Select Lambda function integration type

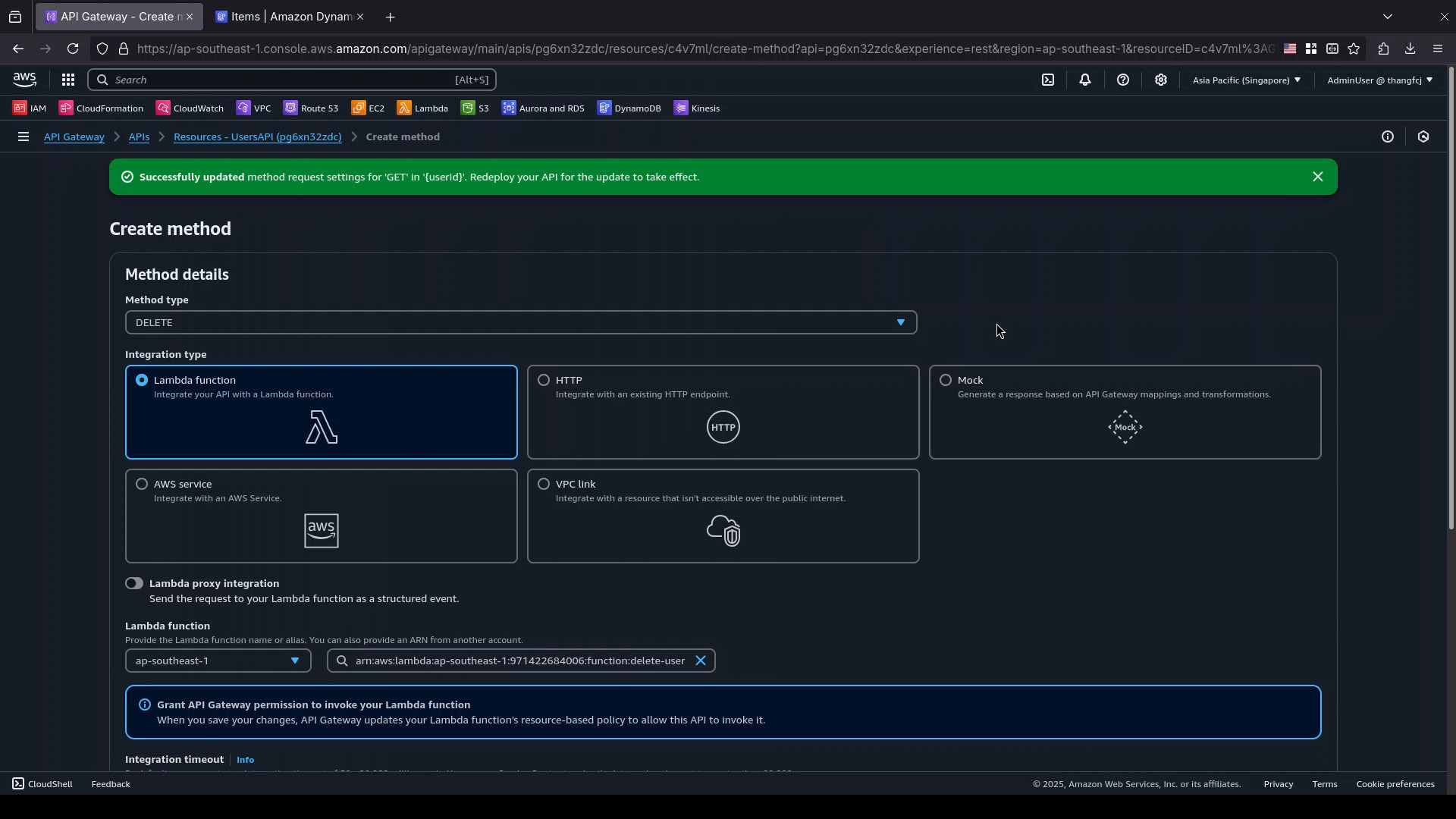(322, 413)
